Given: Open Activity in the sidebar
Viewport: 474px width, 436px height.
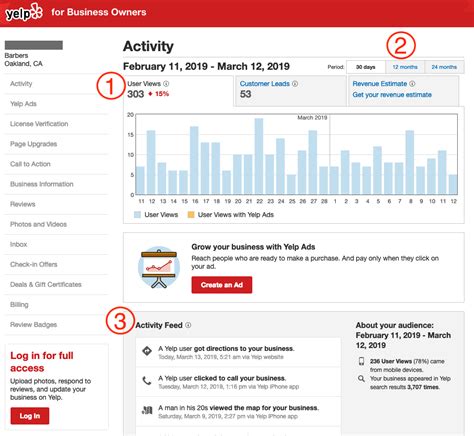Looking at the screenshot, I should [x=56, y=84].
